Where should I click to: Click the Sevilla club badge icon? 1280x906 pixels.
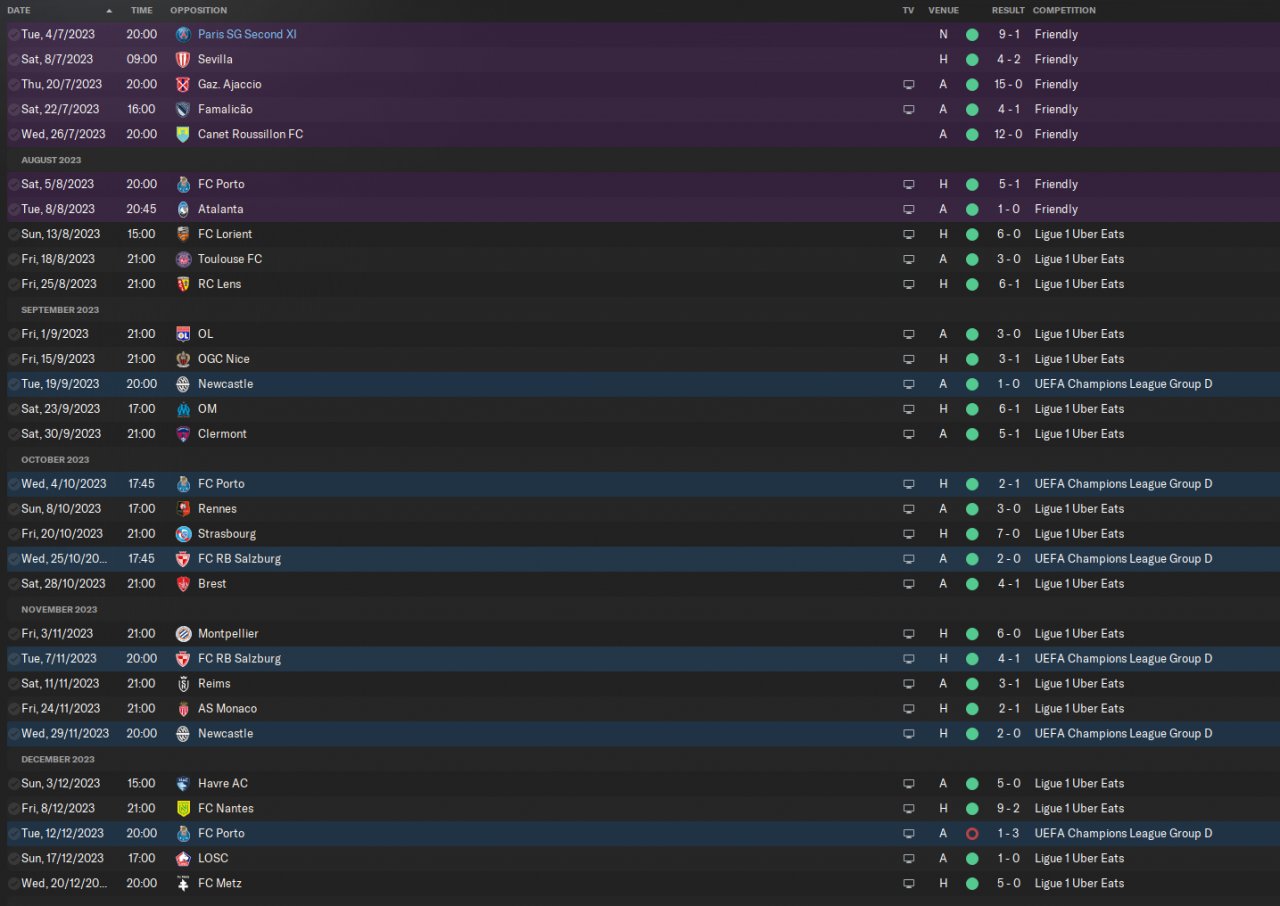click(x=183, y=59)
